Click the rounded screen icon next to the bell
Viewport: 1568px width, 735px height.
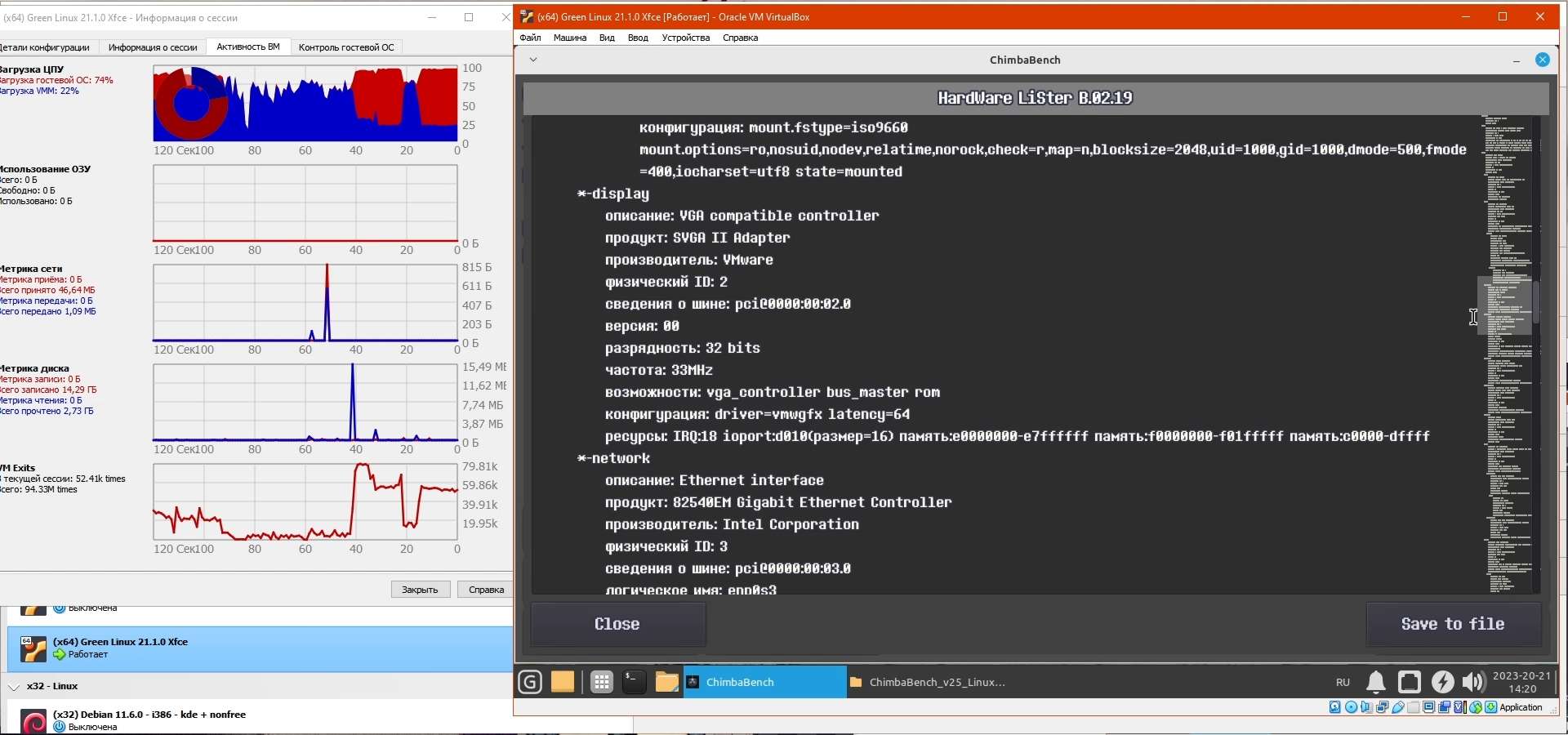pos(1410,682)
